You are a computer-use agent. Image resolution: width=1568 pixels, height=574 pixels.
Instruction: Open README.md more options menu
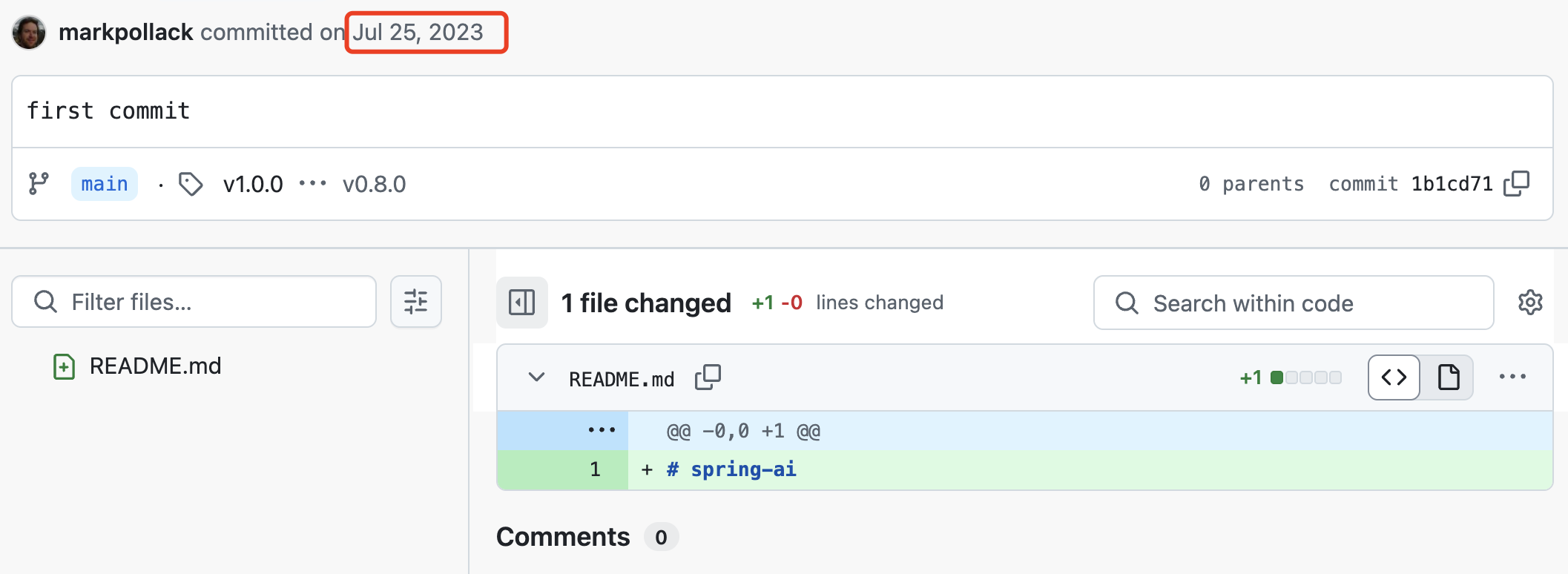click(x=1512, y=377)
